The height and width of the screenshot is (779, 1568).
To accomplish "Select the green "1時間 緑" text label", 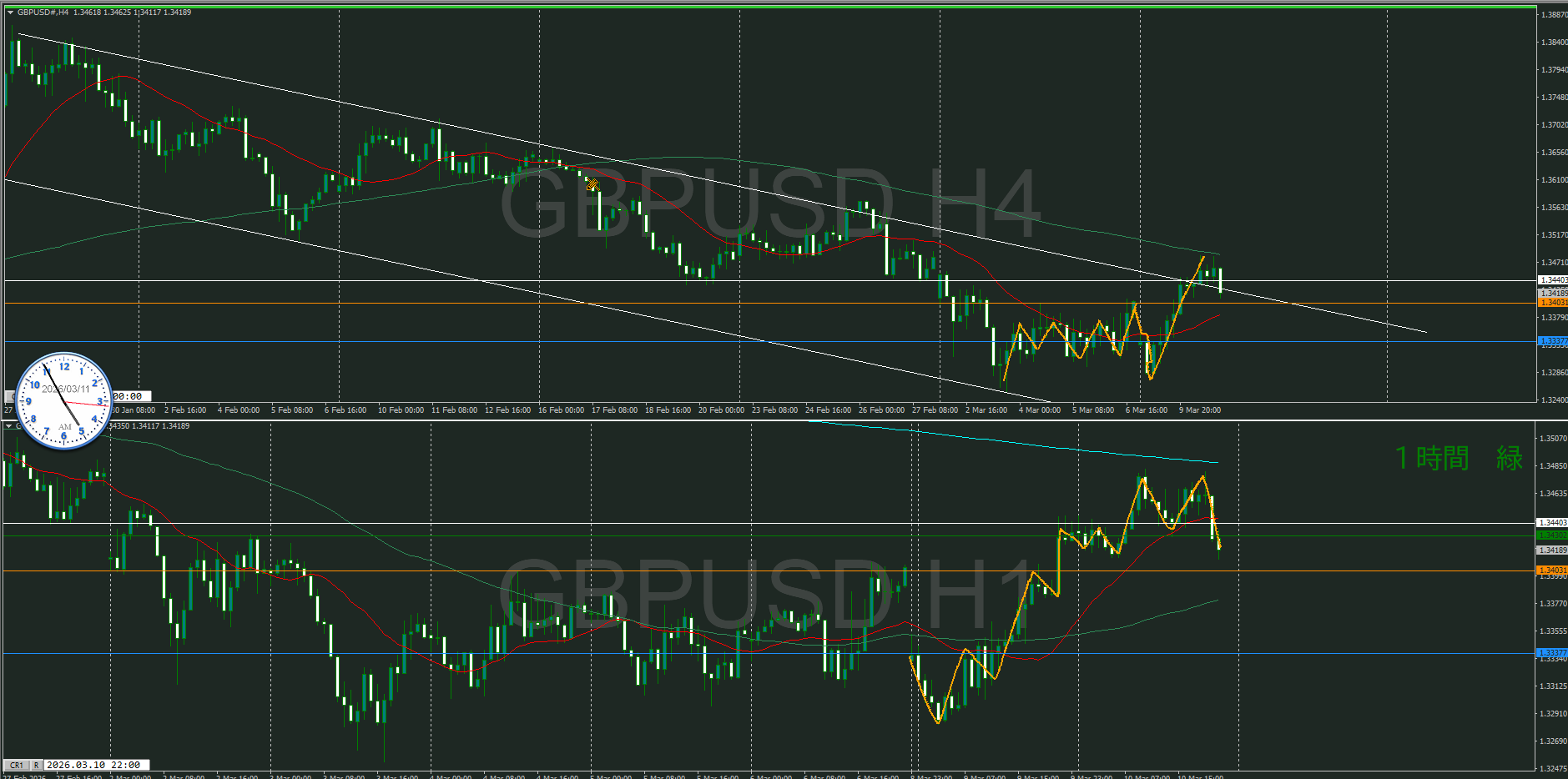I will click(1458, 458).
